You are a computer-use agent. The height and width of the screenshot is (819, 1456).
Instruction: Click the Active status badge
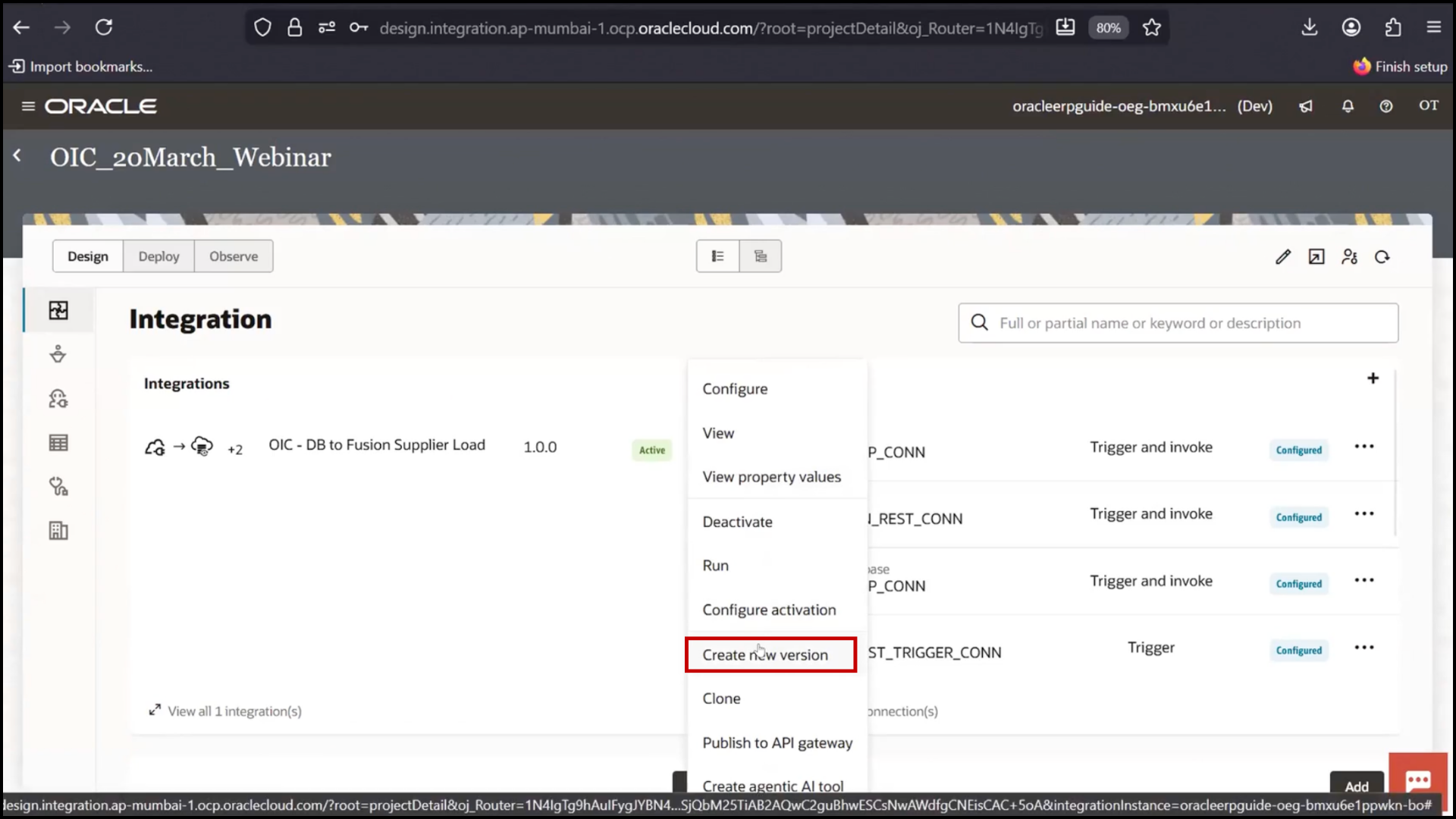coord(651,450)
